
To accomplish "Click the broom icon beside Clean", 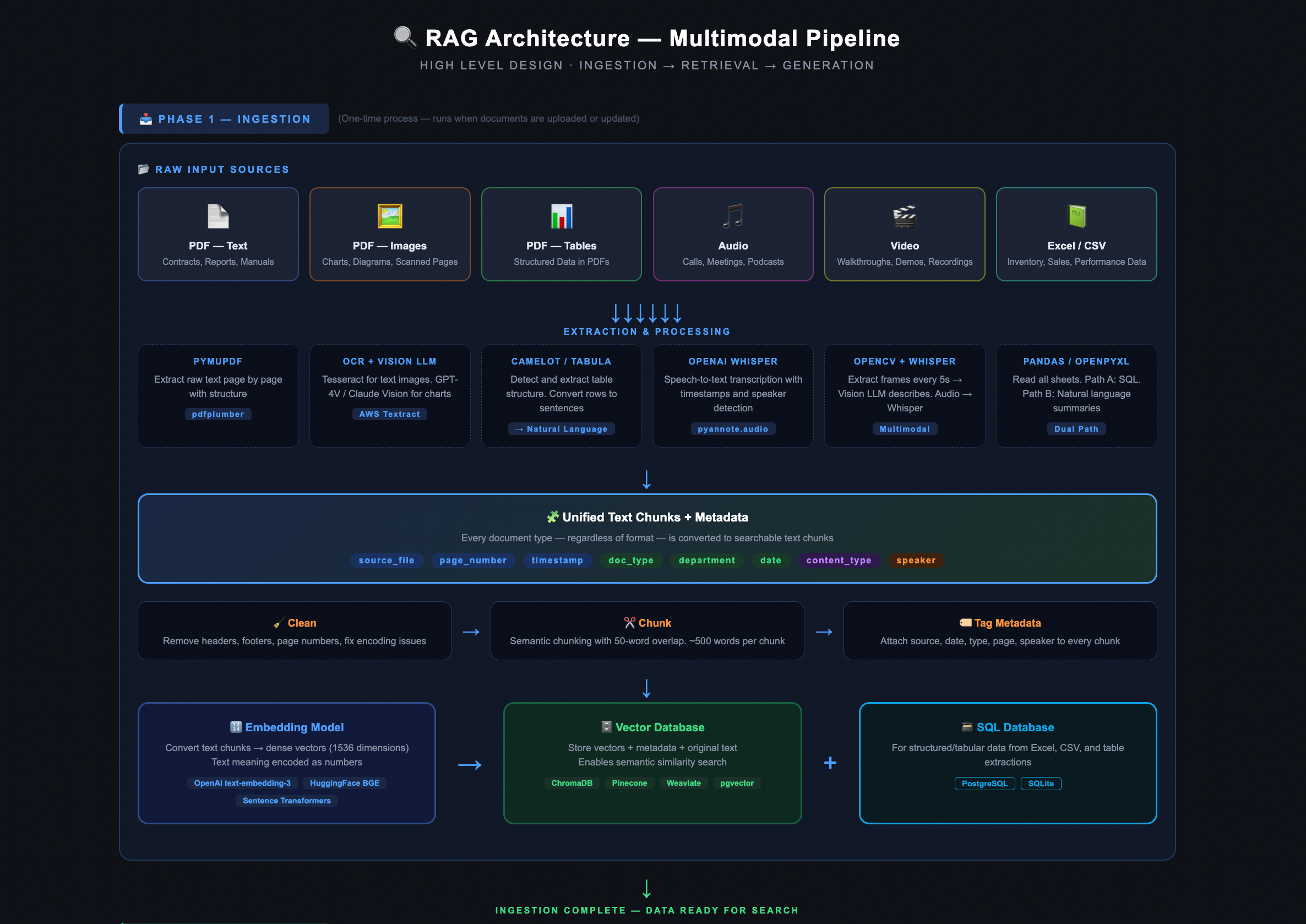I will coord(279,623).
